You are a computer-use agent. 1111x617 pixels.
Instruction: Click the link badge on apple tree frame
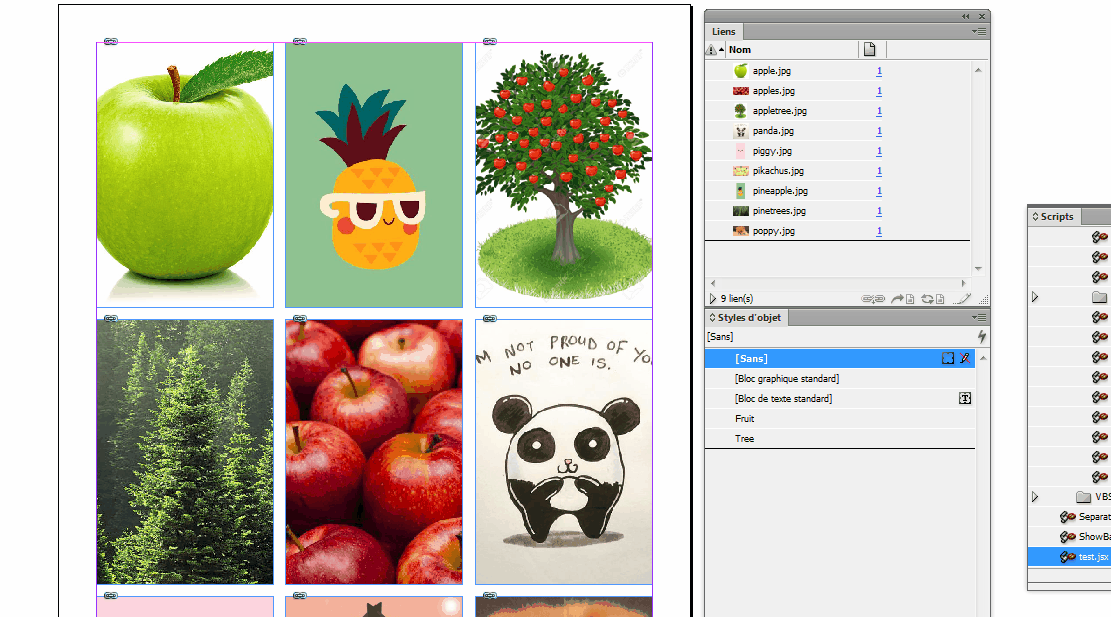490,42
